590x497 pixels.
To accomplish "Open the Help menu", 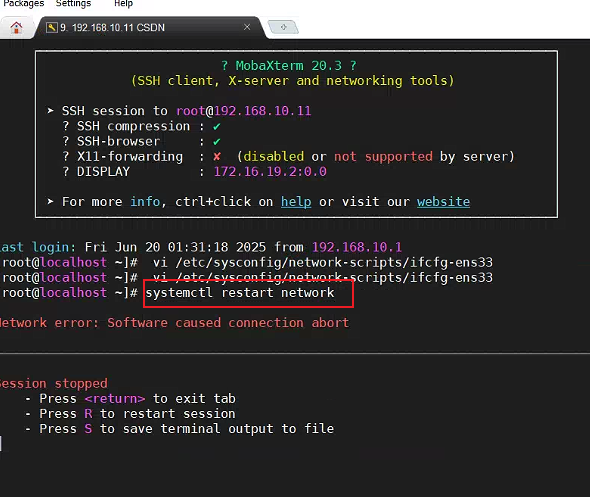I will [123, 3].
